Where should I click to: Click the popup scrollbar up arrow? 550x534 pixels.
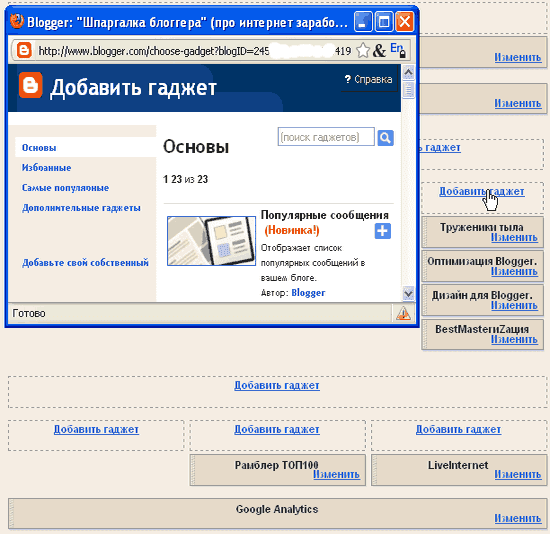pyautogui.click(x=408, y=73)
